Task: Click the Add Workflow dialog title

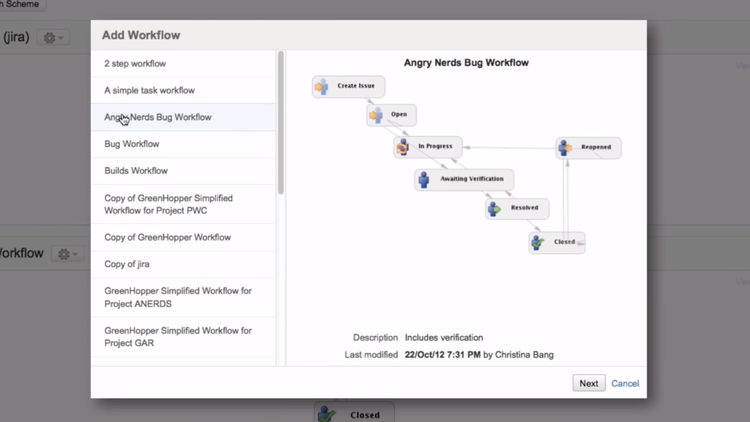Action: [x=141, y=35]
